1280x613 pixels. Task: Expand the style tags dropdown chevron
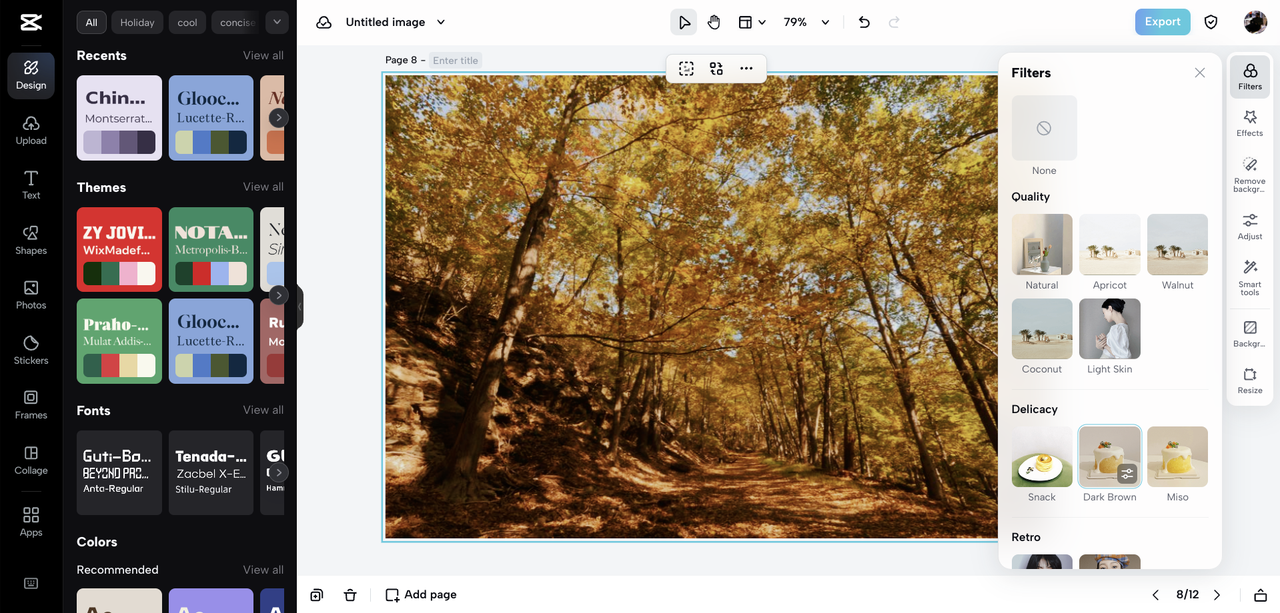coord(277,22)
